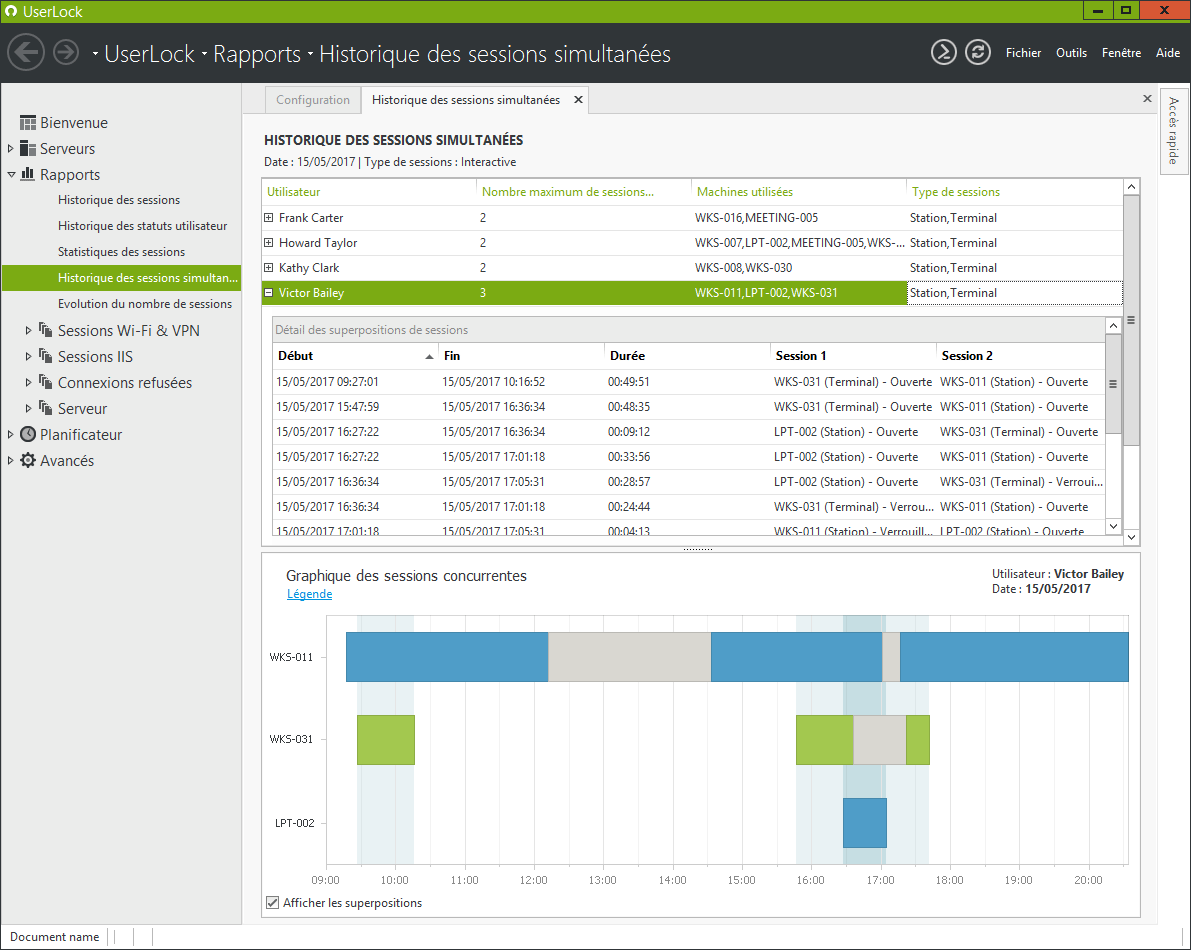Sort by Machines utilisées column header
Viewport: 1191px width, 950px height.
click(799, 191)
